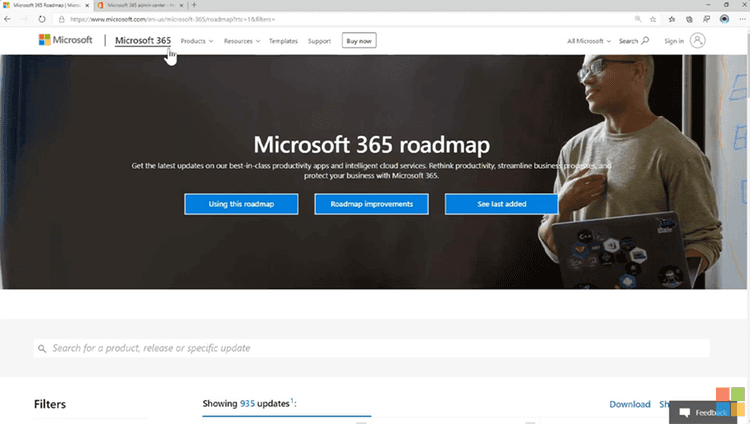Refresh the page with reload button
This screenshot has height=424, width=750.
[41, 19]
